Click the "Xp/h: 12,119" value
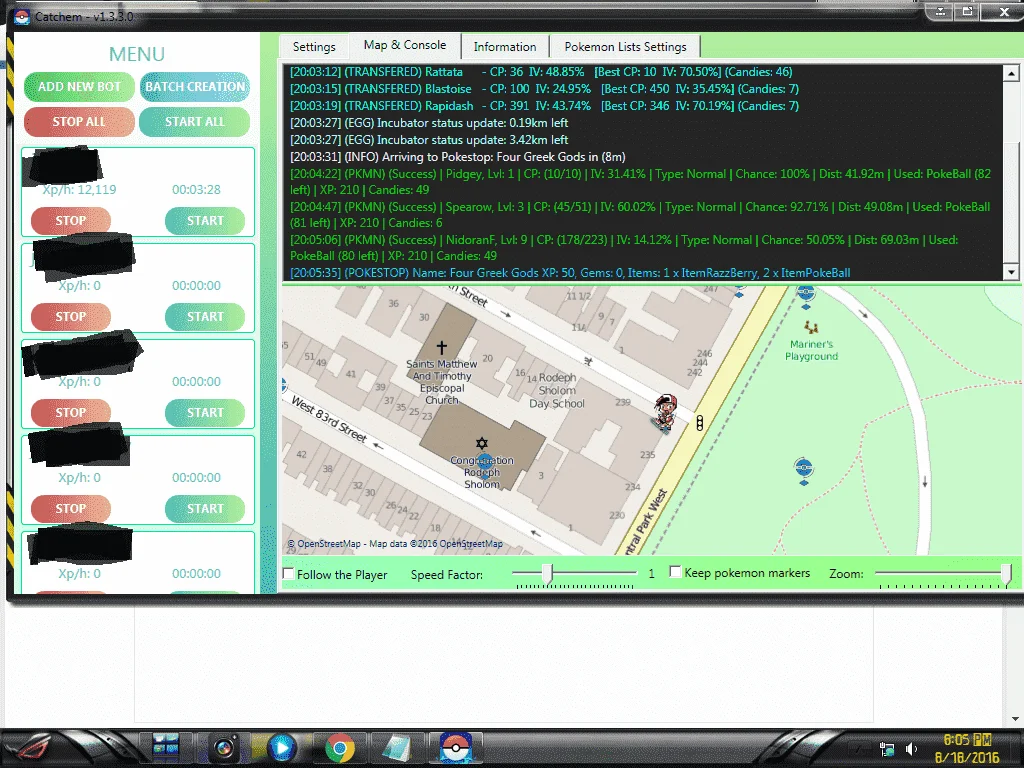This screenshot has width=1024, height=768. (79, 189)
